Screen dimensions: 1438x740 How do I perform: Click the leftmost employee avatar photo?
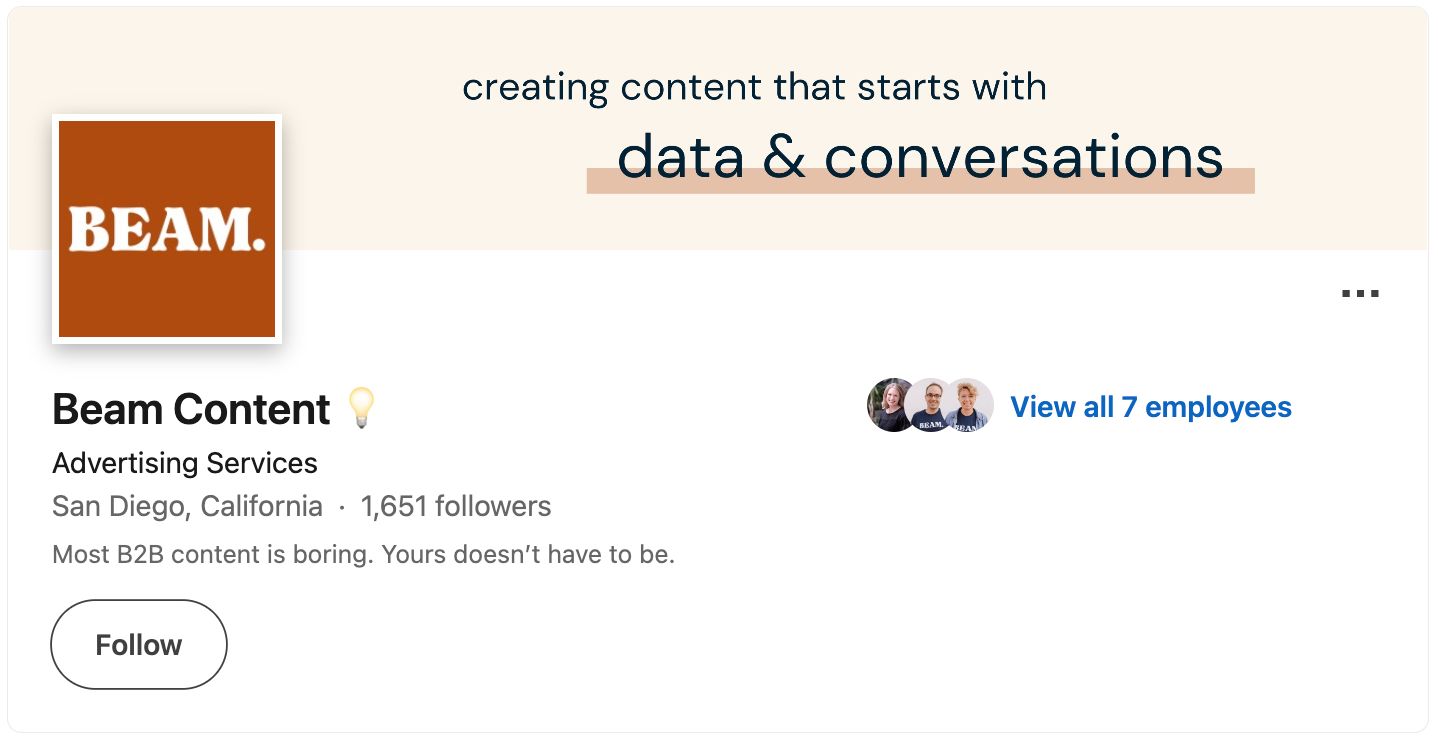click(889, 405)
